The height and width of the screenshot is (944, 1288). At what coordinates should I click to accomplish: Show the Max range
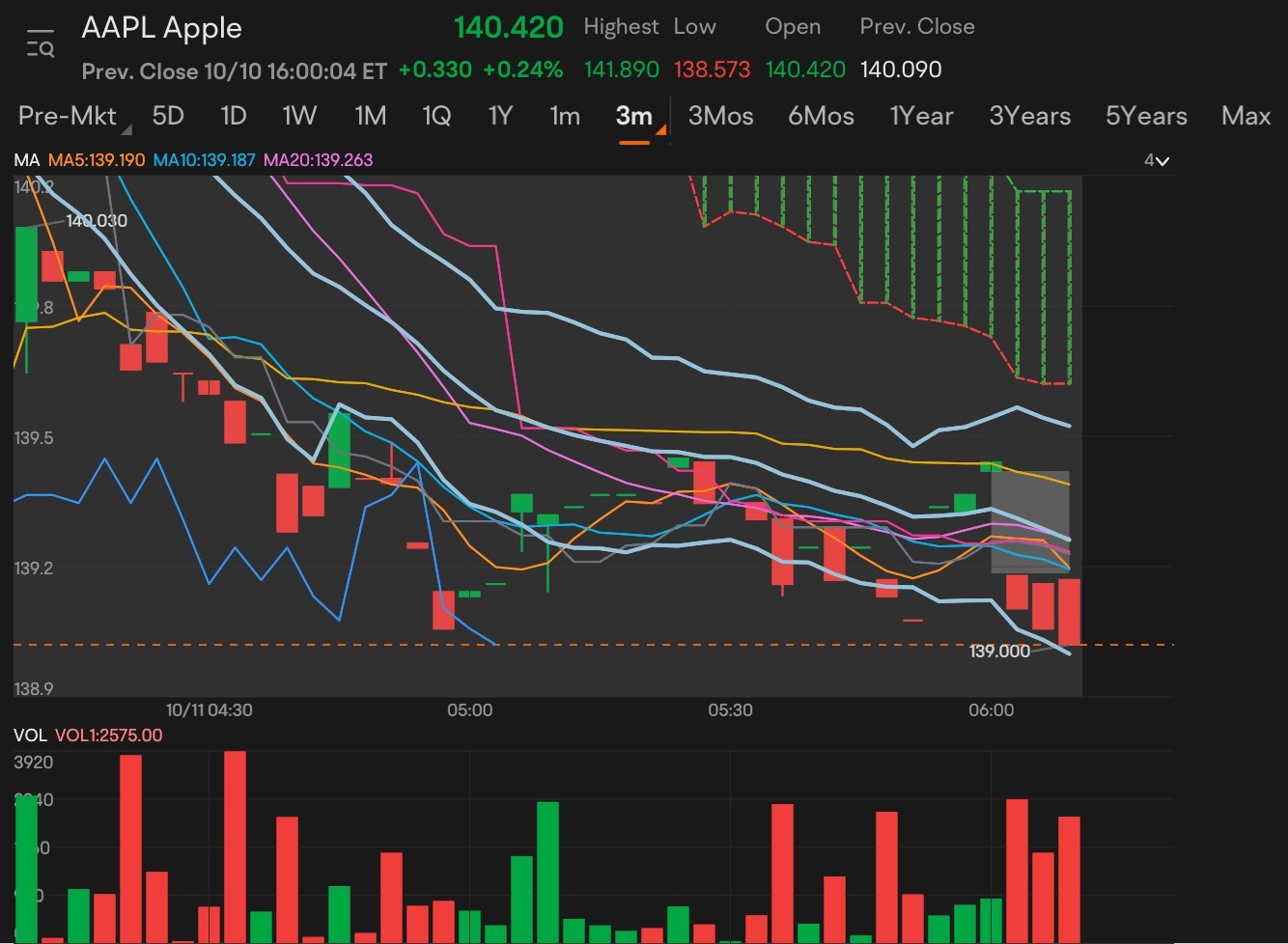click(x=1246, y=116)
